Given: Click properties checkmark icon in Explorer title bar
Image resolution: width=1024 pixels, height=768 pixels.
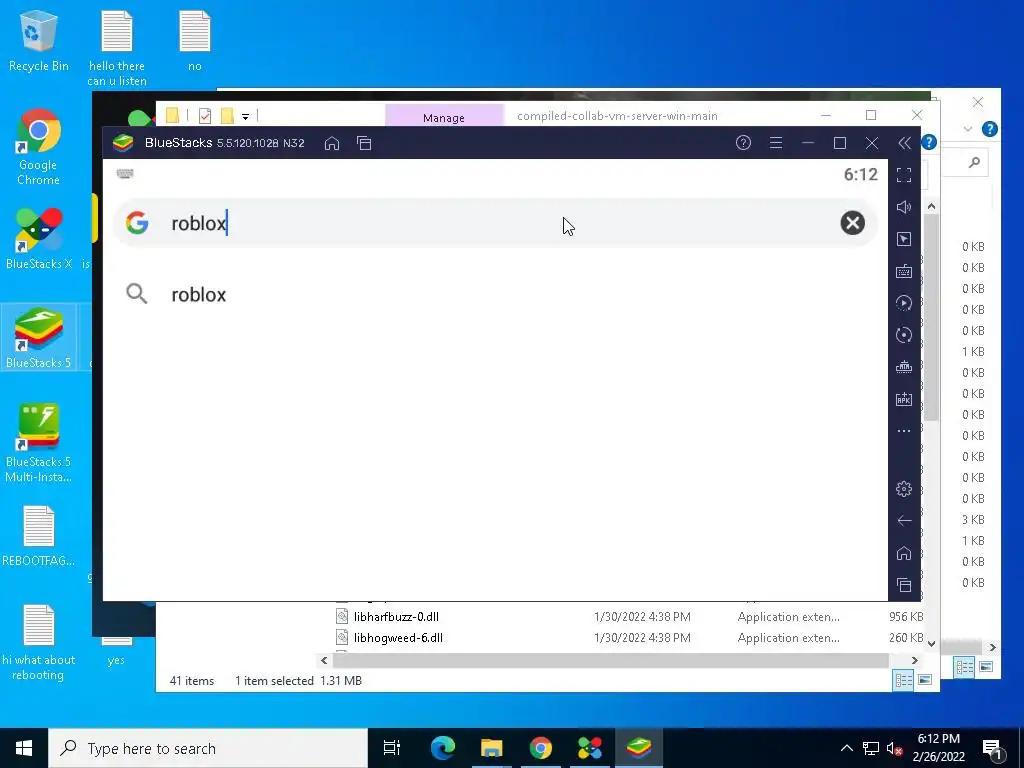Looking at the screenshot, I should click(x=205, y=116).
